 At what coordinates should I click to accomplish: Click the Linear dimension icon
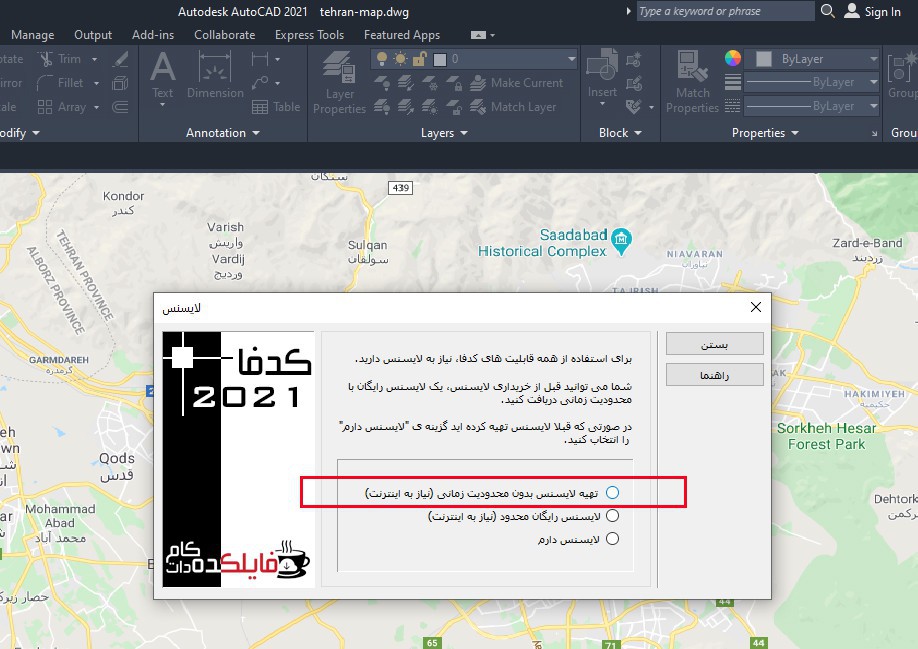(259, 59)
